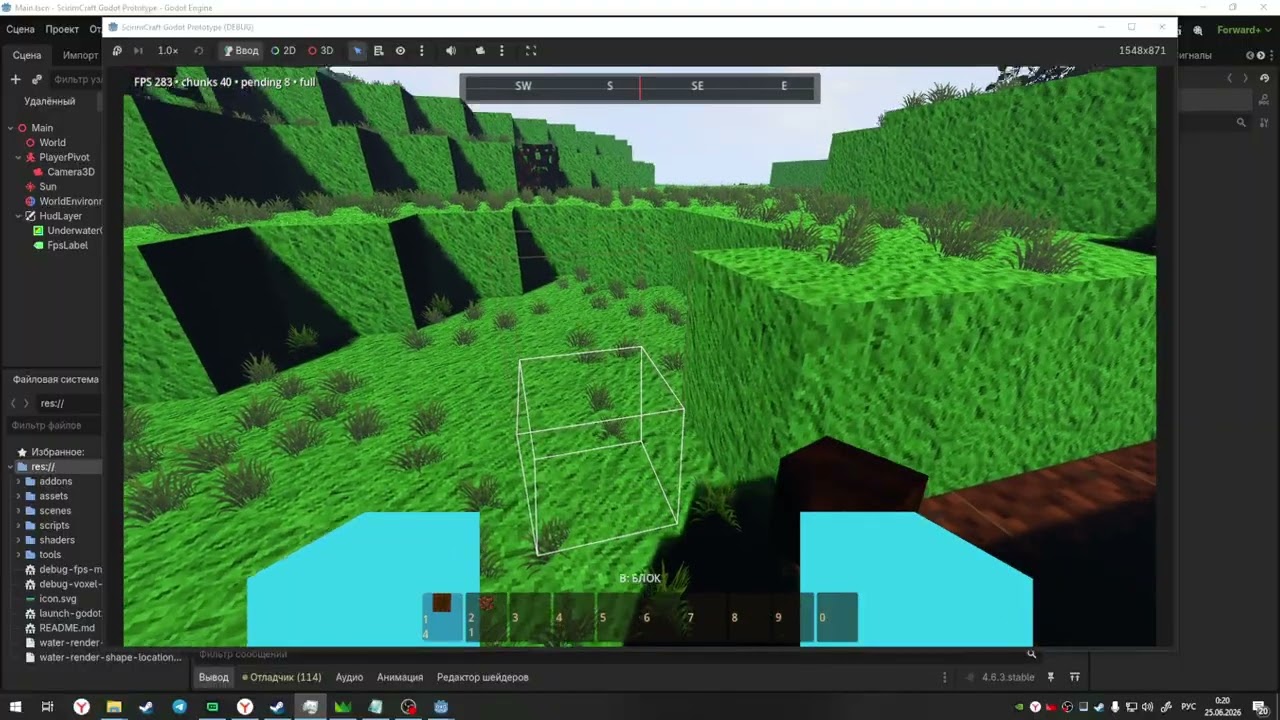Collapse the HudLayer node arrow
The image size is (1280, 720).
[x=18, y=216]
